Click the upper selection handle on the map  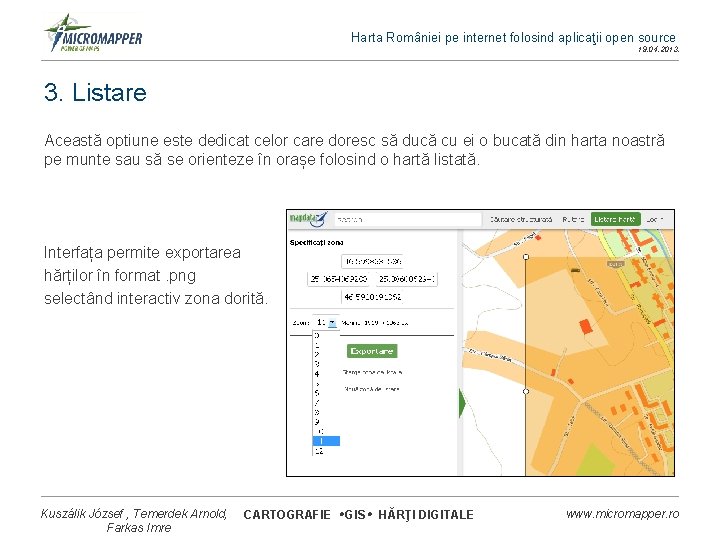[526, 257]
